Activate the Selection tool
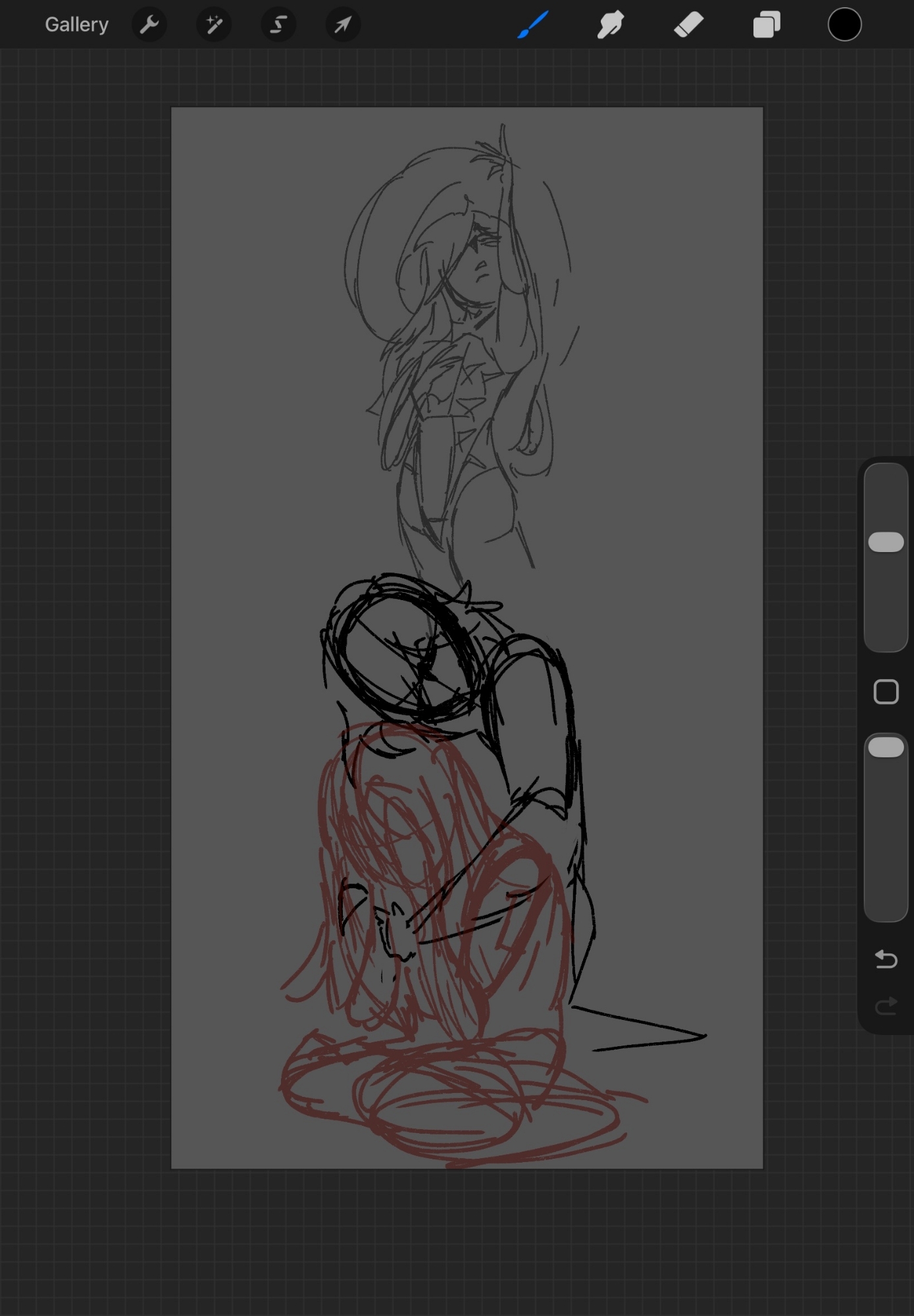Image resolution: width=914 pixels, height=1316 pixels. (278, 25)
